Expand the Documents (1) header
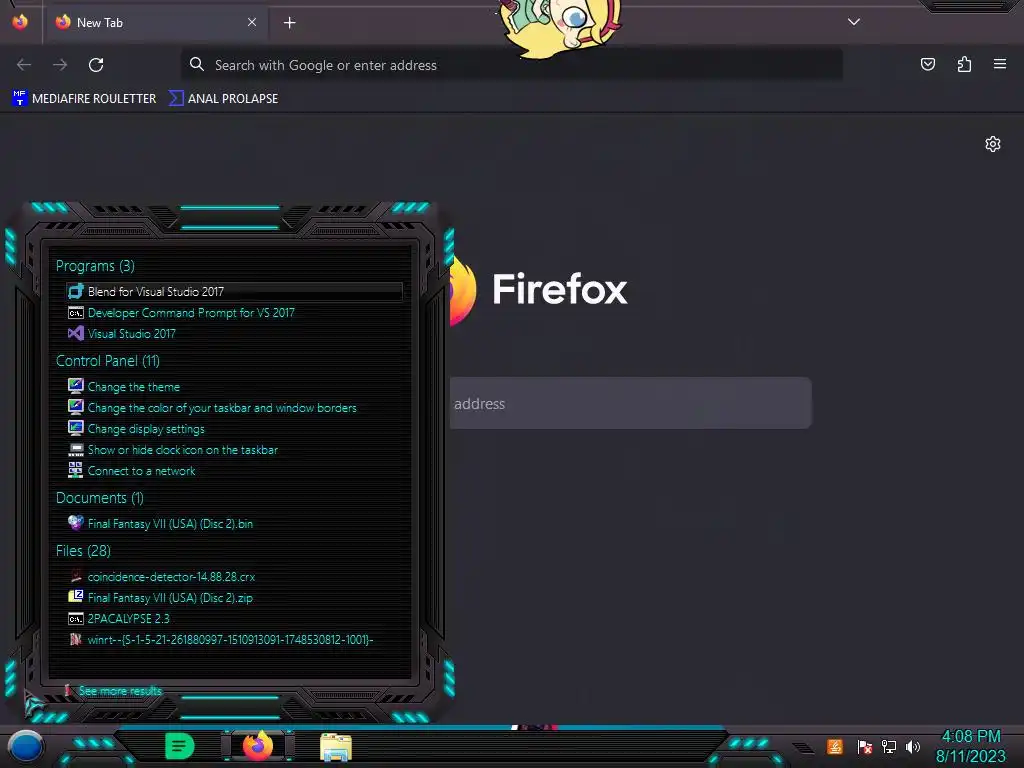This screenshot has height=768, width=1024. point(99,498)
